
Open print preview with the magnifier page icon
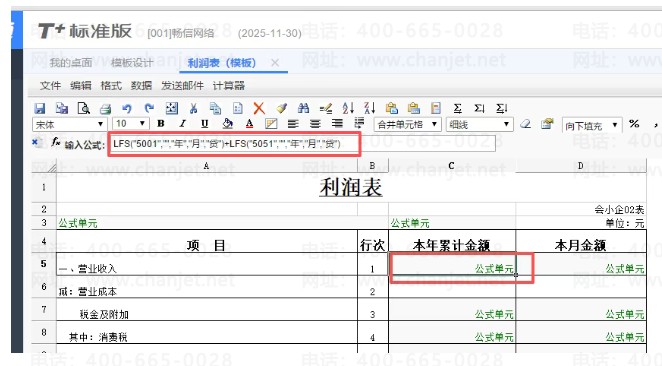[x=84, y=109]
